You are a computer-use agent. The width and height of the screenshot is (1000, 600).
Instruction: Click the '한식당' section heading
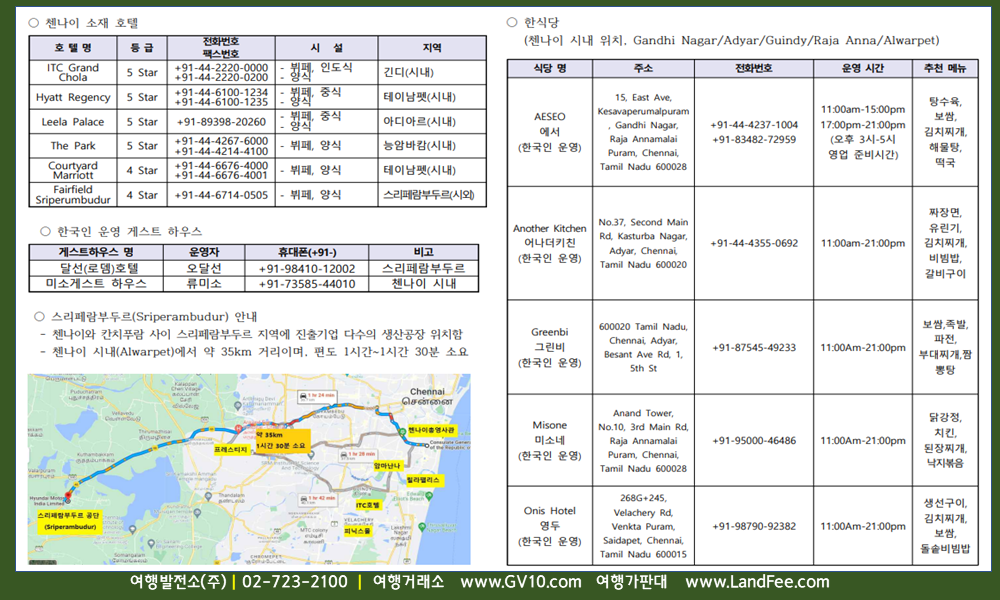(x=541, y=22)
